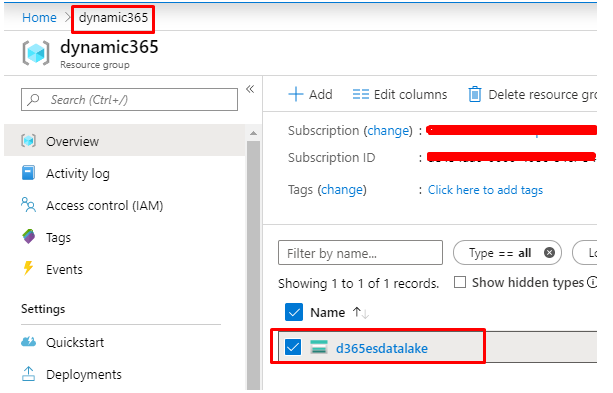Click the 'Resource group' subtitle text
Screen dimensions: 613x393
[x=95, y=65]
